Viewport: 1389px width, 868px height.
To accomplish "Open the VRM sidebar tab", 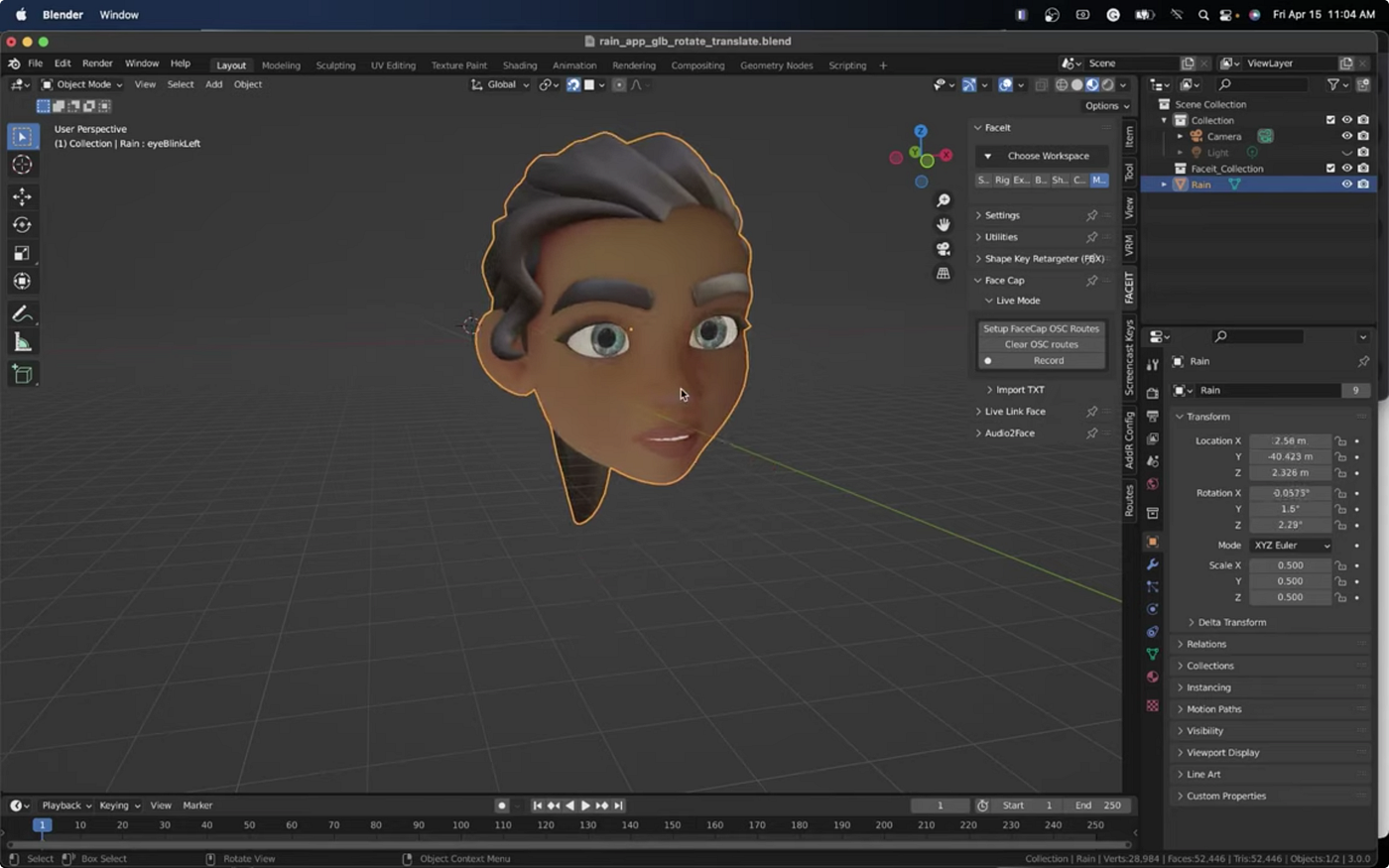I will click(x=1129, y=245).
